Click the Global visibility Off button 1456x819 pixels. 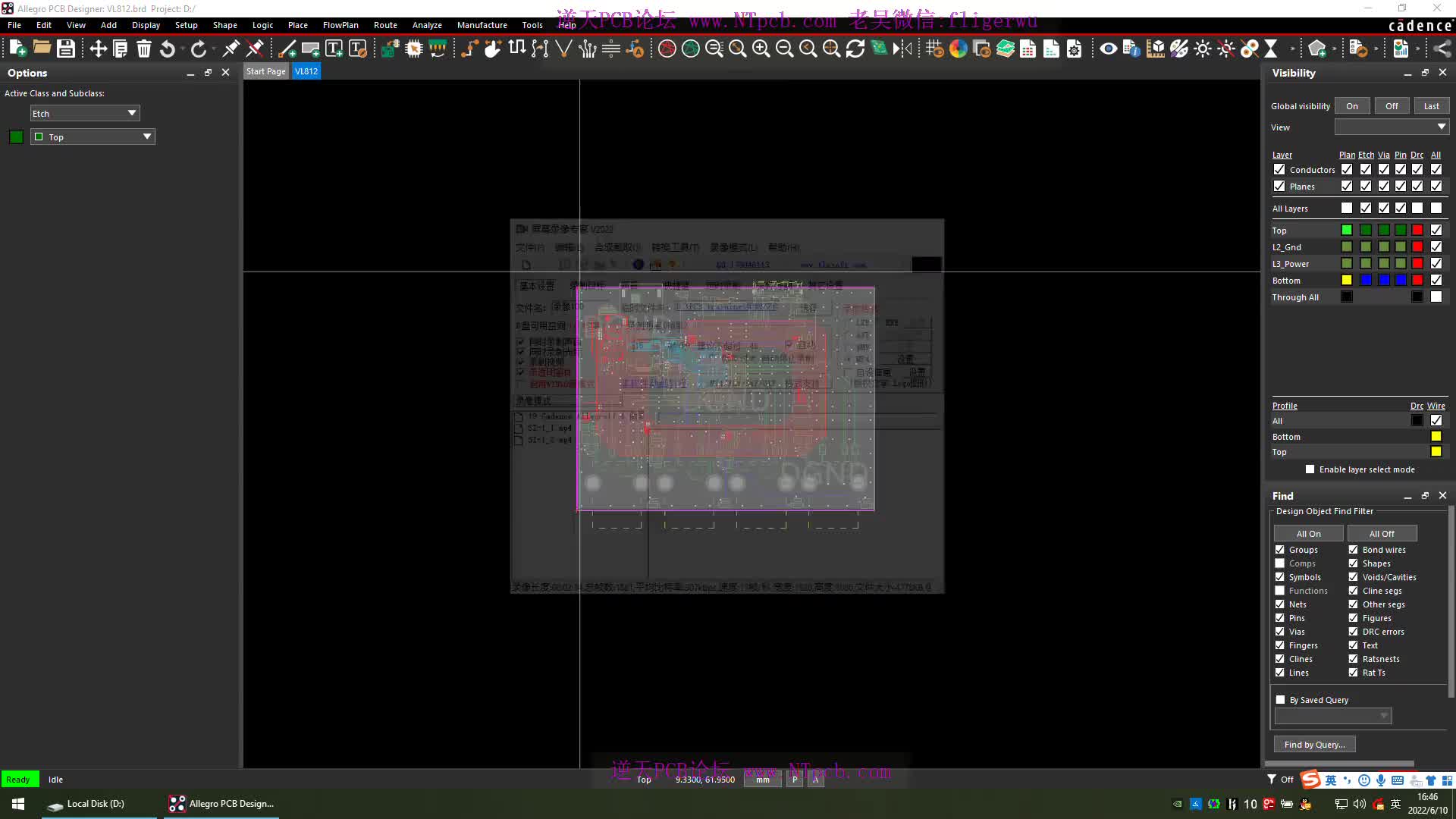click(x=1392, y=106)
